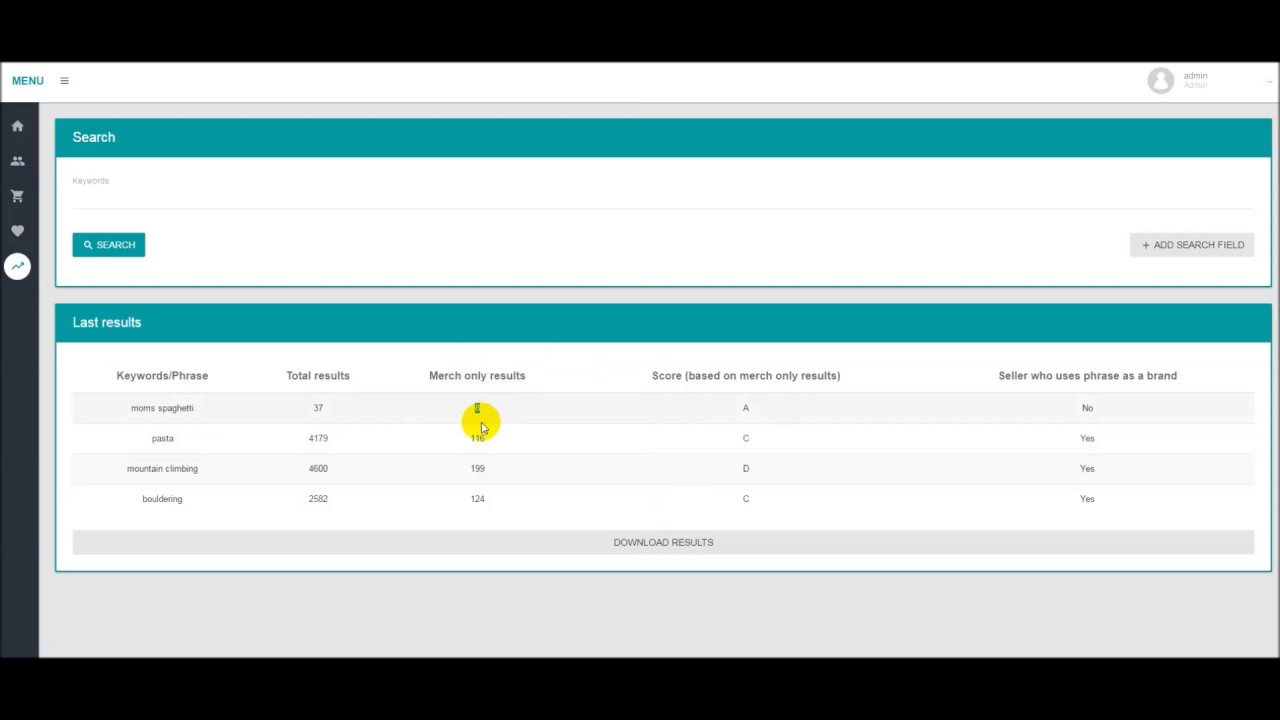The width and height of the screenshot is (1280, 720).
Task: Expand the admin account dropdown arrow
Action: pyautogui.click(x=1269, y=82)
